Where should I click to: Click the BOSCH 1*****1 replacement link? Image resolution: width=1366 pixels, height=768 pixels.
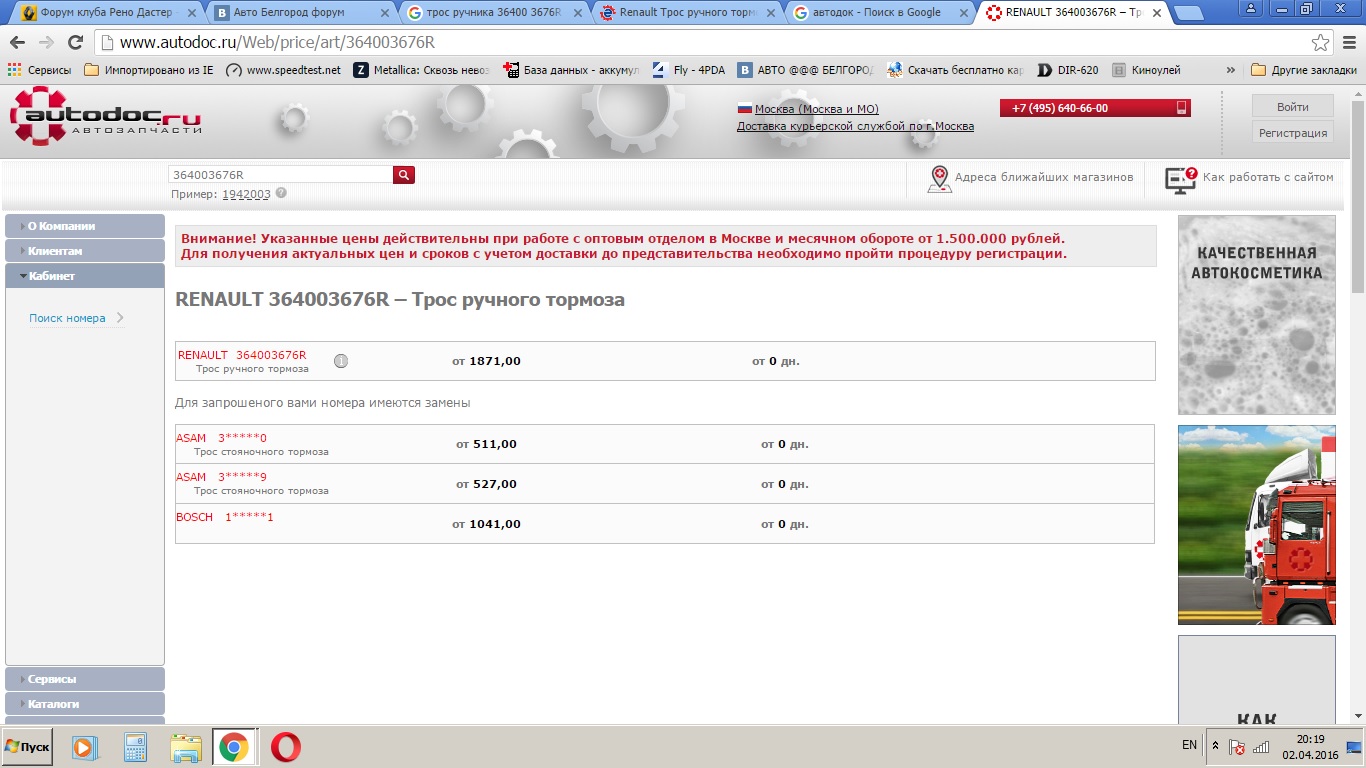point(224,517)
